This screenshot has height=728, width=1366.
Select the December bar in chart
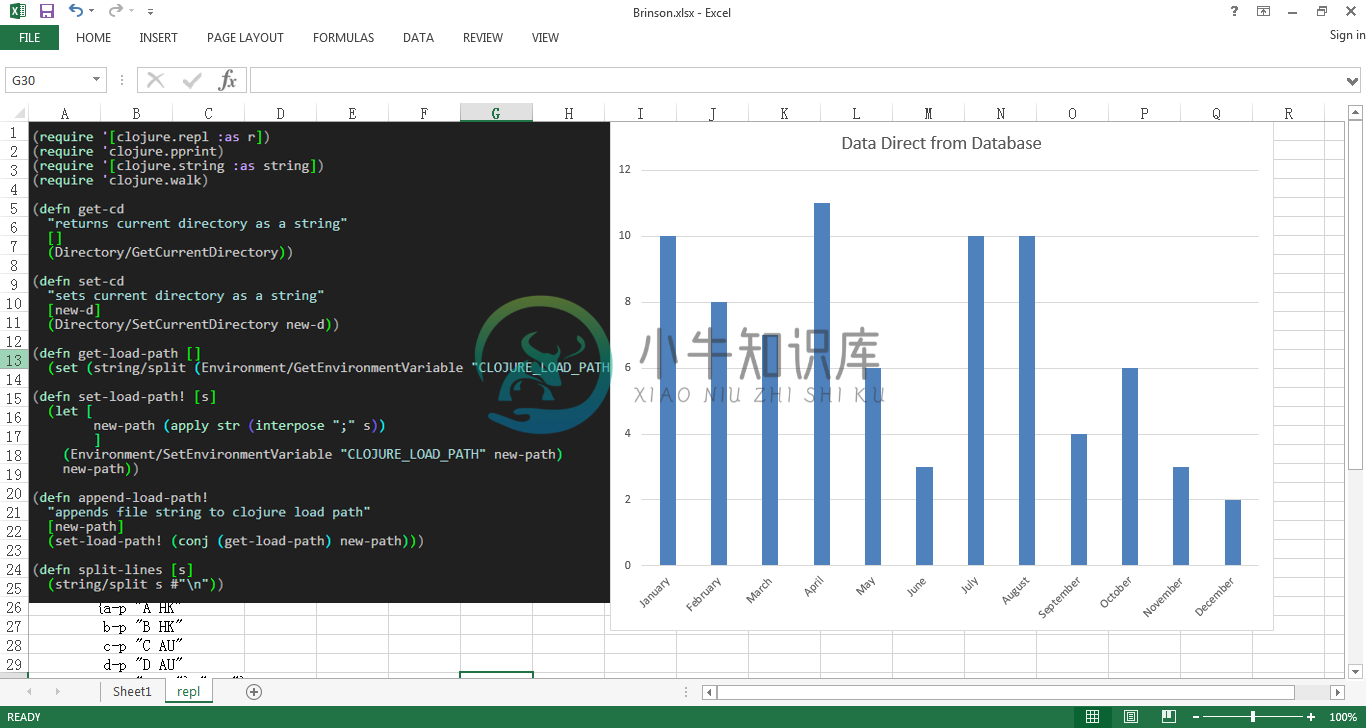coord(1233,532)
